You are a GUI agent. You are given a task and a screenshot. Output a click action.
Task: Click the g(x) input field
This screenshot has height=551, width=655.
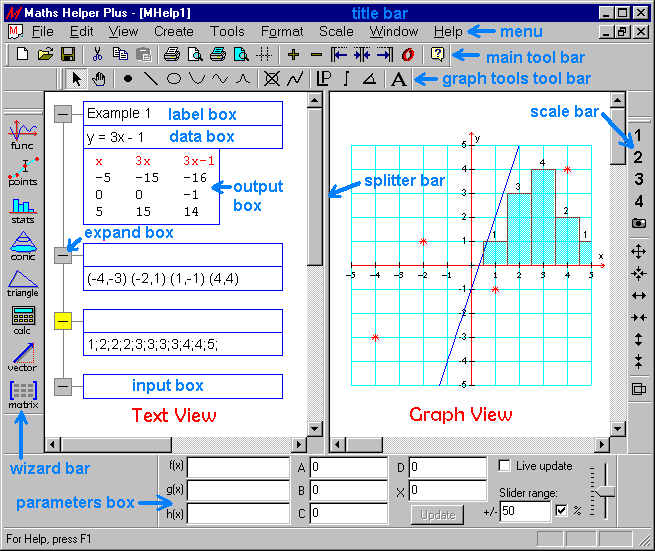(x=239, y=490)
